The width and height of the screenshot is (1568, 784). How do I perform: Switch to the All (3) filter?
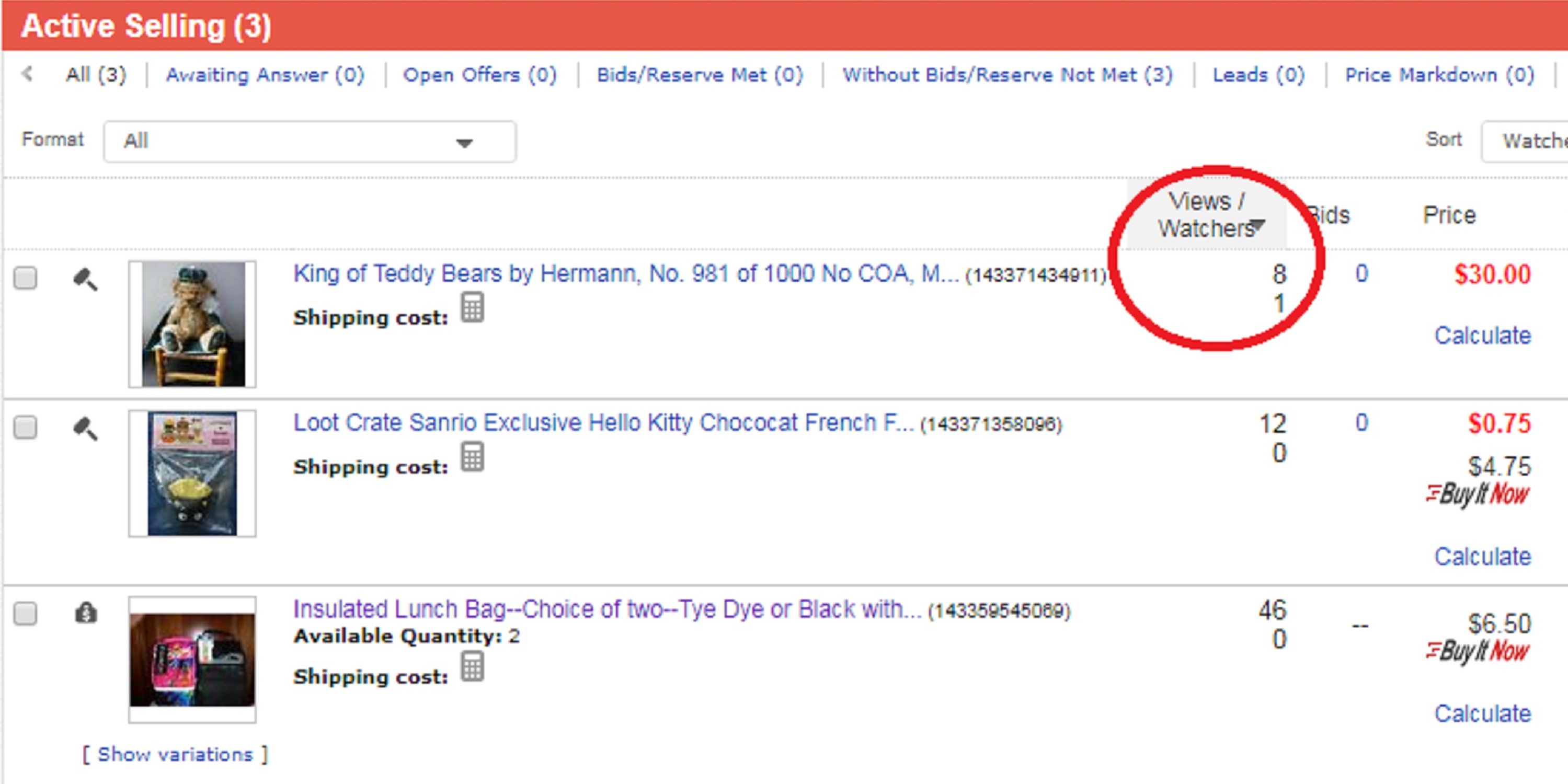click(96, 75)
